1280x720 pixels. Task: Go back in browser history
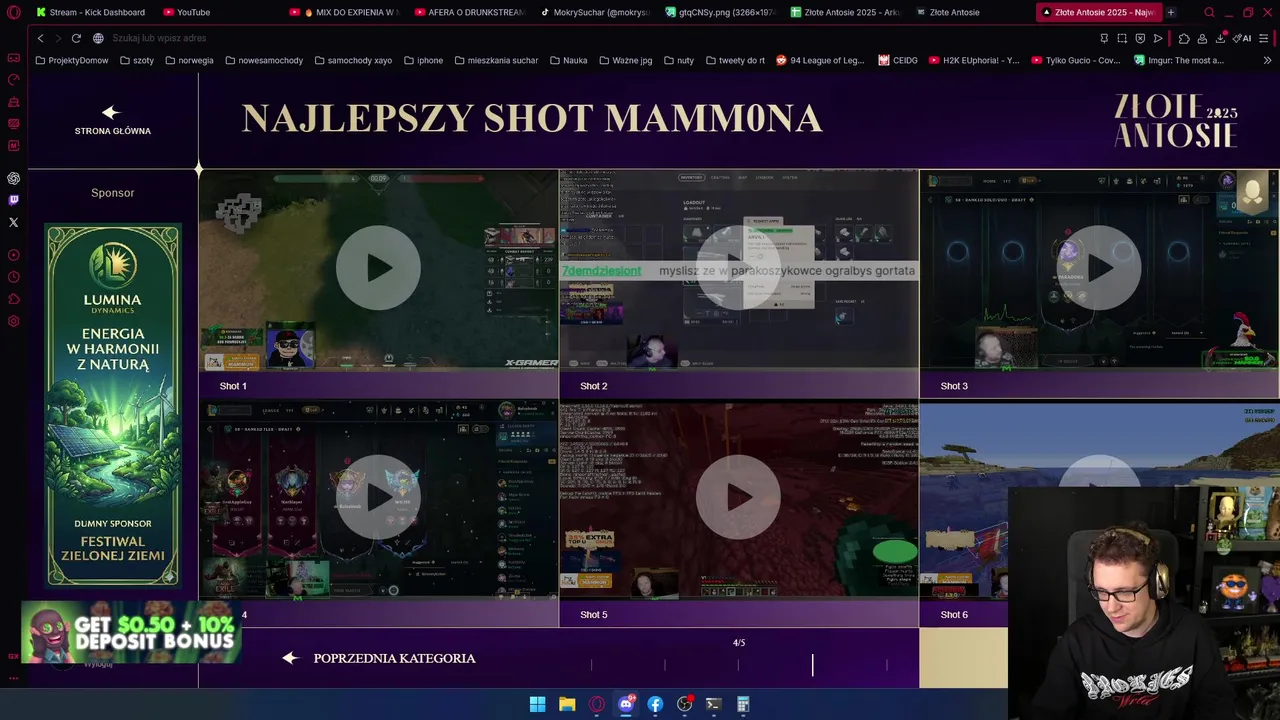pos(40,38)
